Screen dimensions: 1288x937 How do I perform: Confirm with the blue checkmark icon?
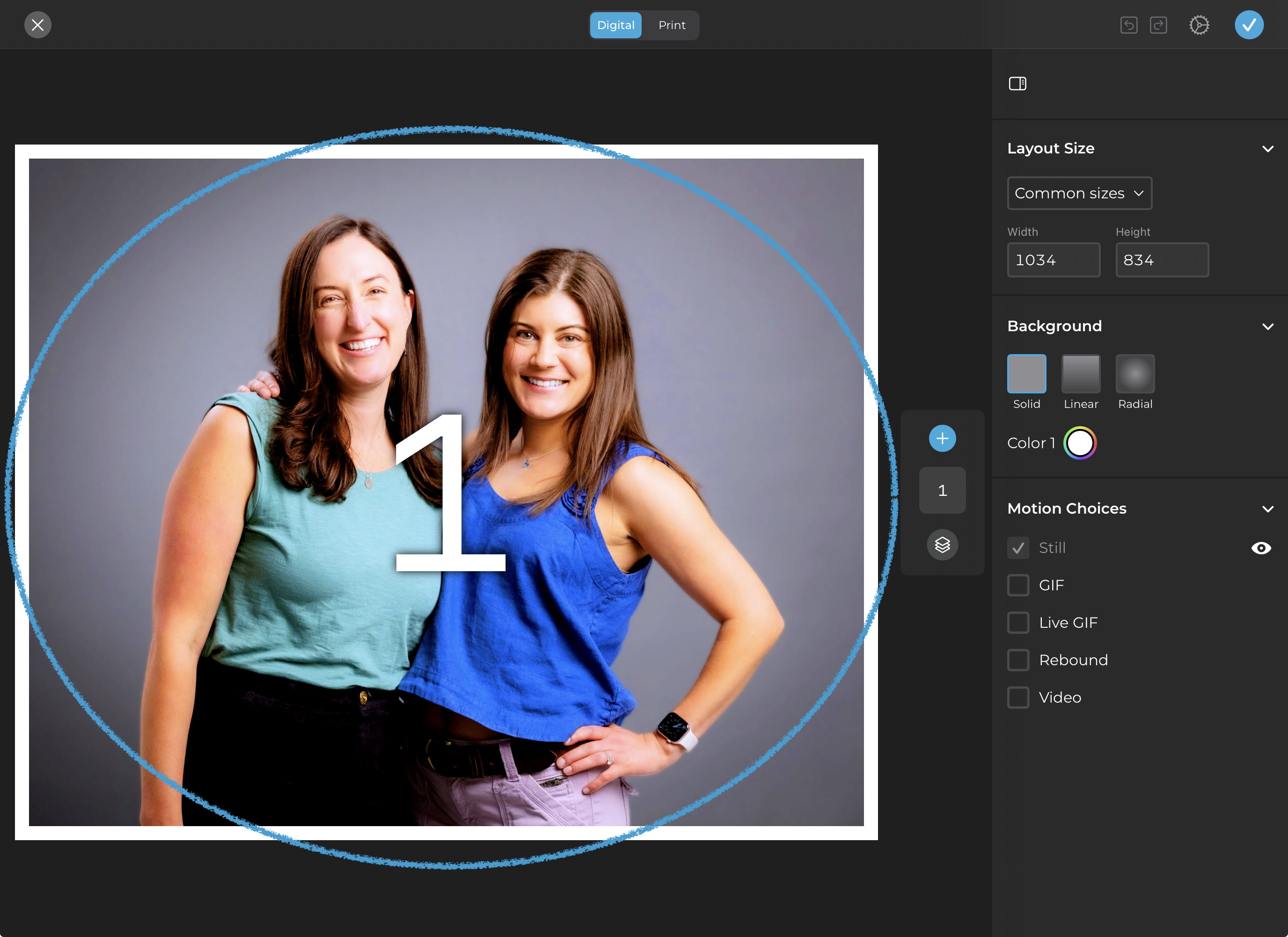tap(1248, 25)
